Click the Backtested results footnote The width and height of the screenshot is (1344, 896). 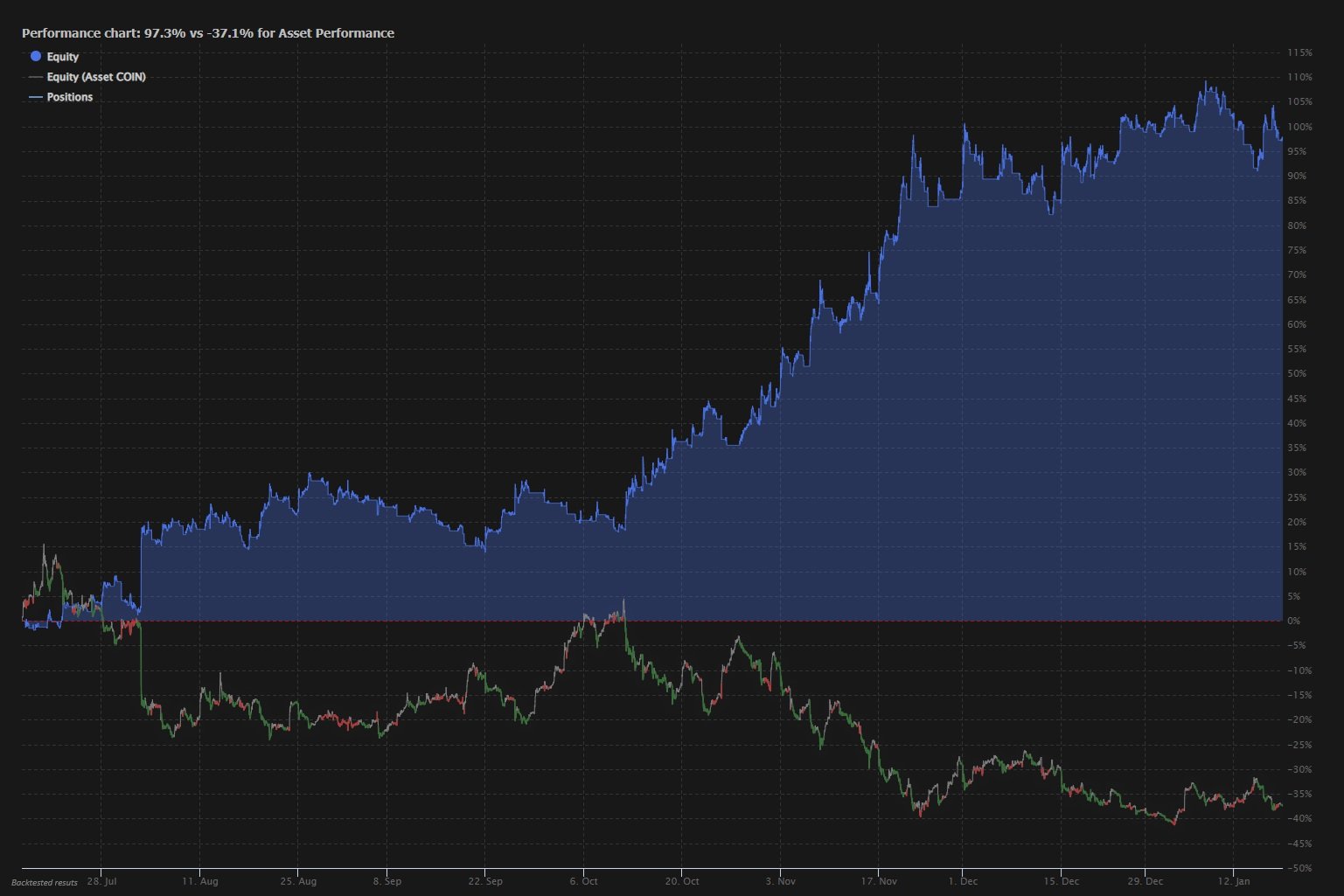[x=45, y=883]
